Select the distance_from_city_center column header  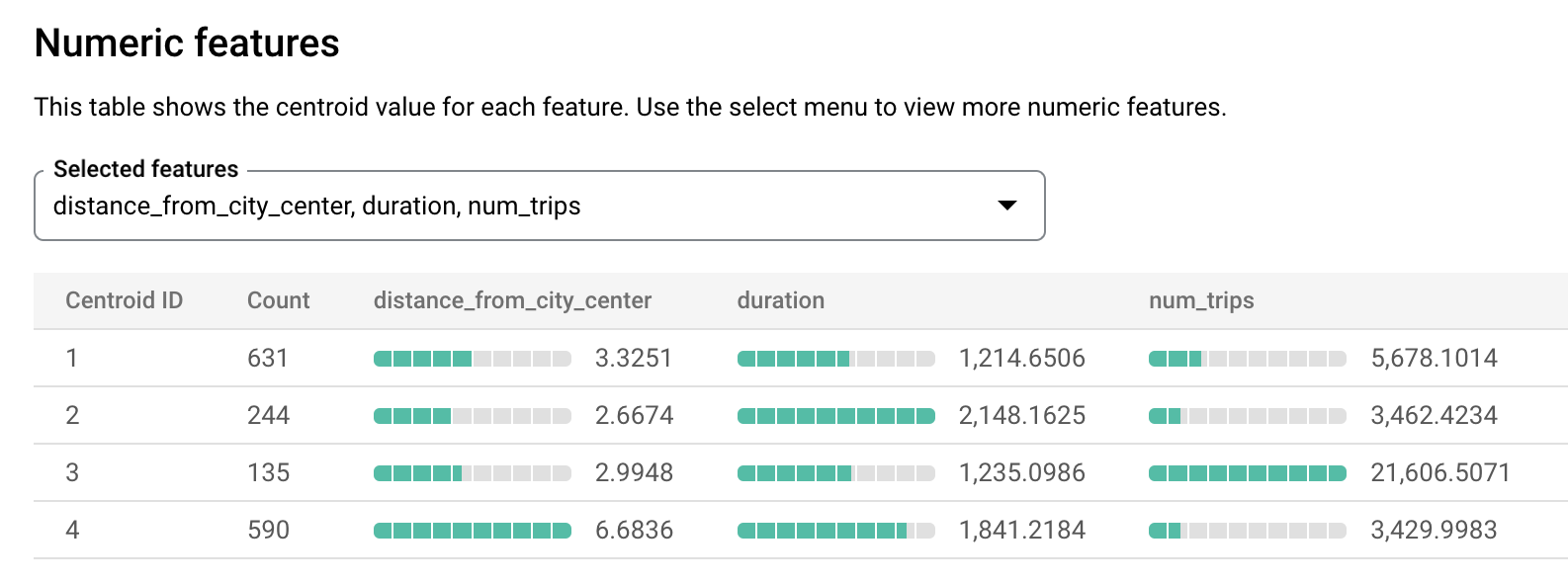click(512, 300)
